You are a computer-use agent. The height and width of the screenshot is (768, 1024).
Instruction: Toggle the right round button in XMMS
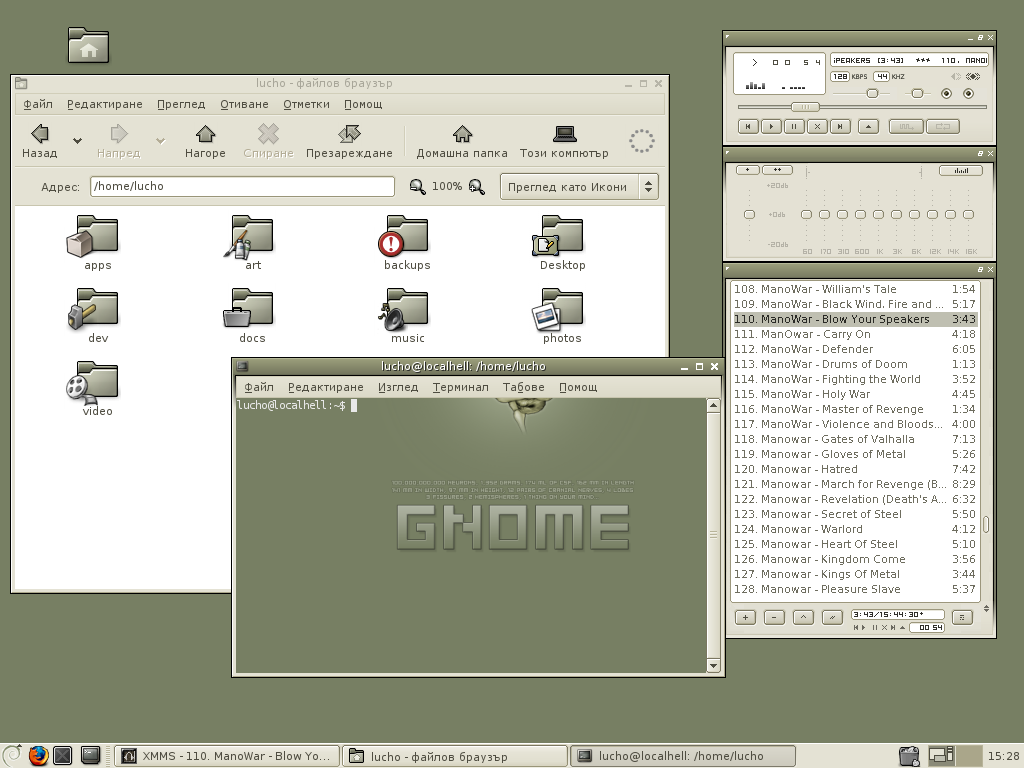click(968, 93)
